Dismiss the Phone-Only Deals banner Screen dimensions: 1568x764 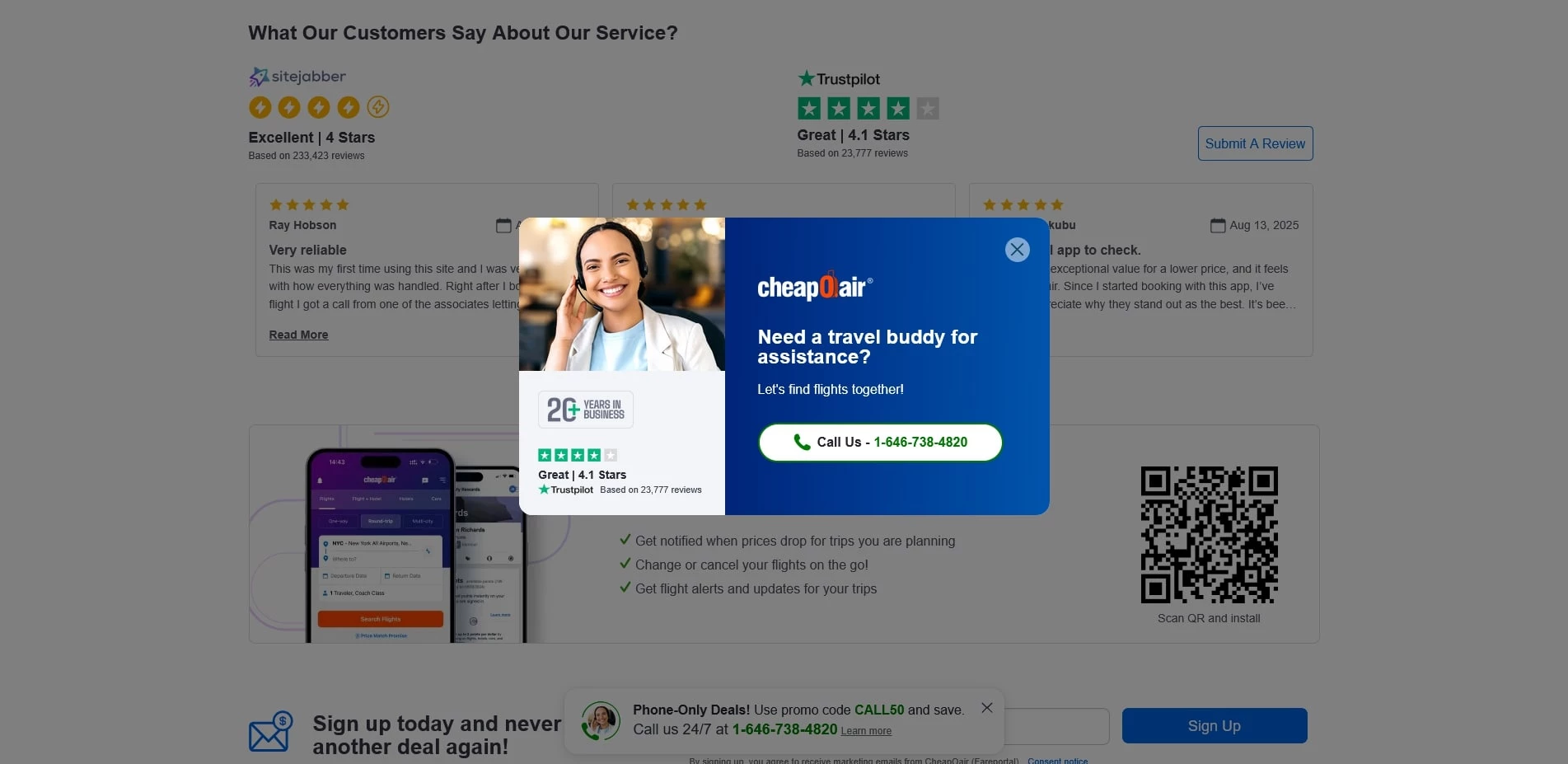coord(986,708)
